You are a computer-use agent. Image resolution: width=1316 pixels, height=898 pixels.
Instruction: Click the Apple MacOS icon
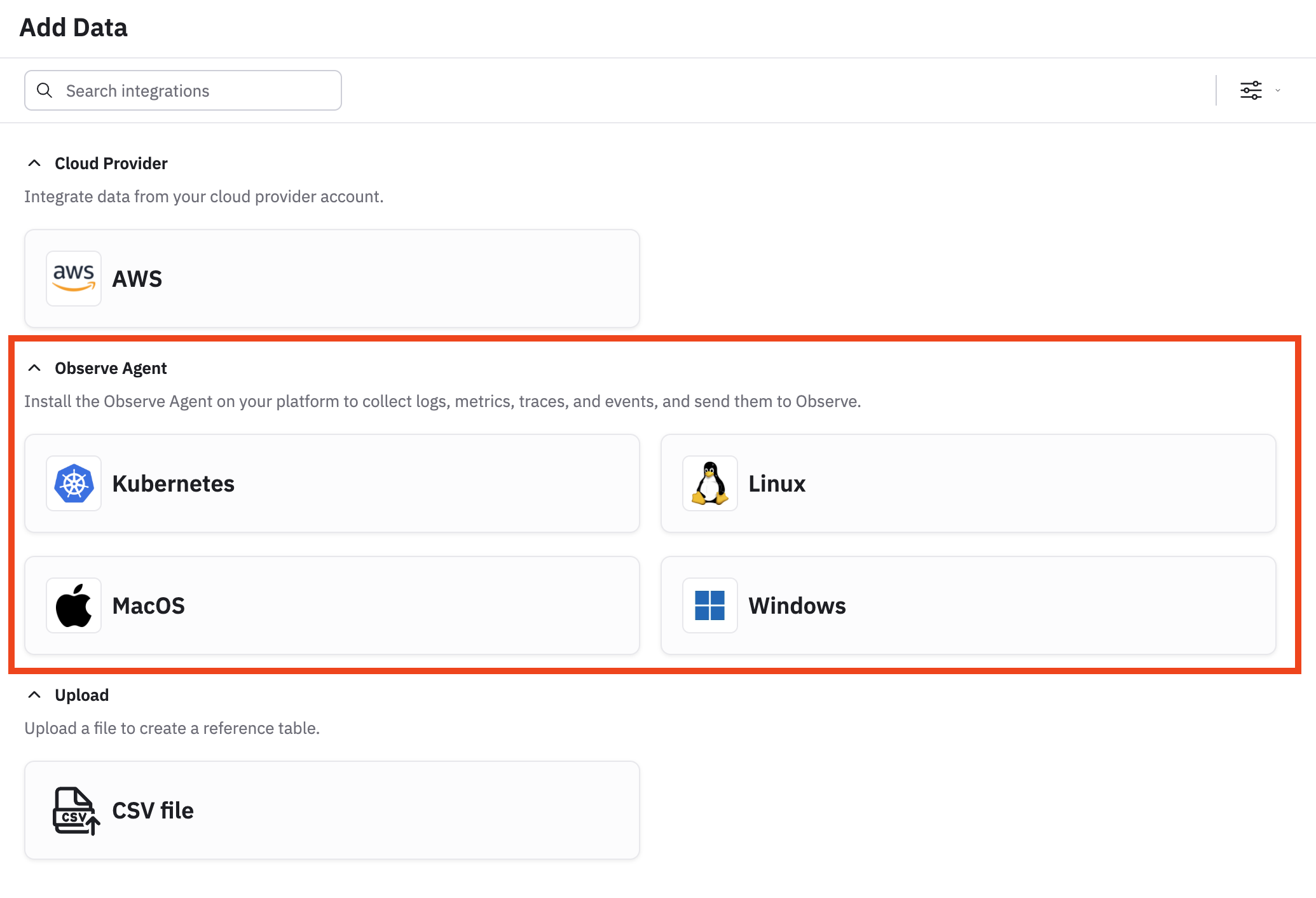pos(74,605)
